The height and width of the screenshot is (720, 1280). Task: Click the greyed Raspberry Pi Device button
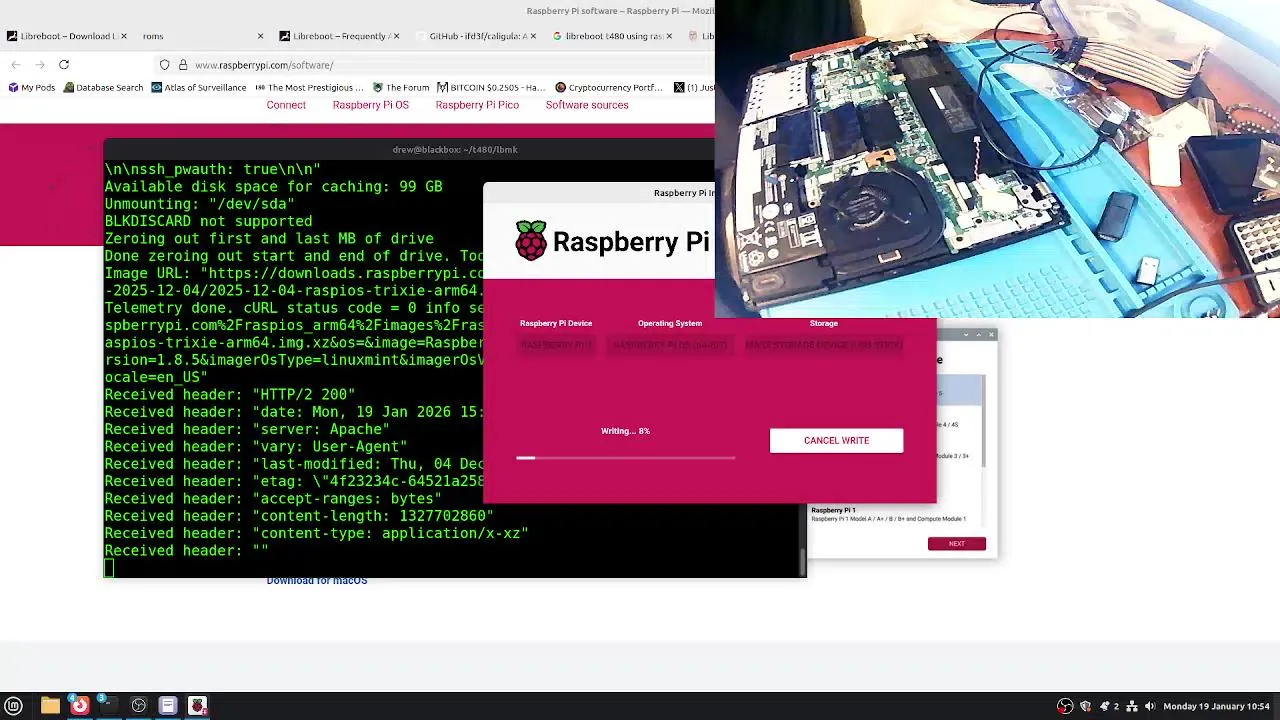556,345
